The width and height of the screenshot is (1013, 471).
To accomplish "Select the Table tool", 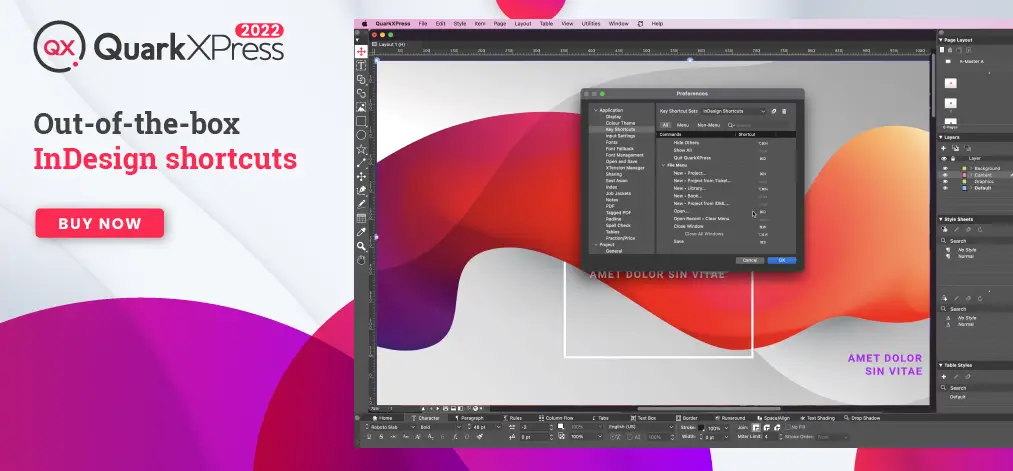I will pos(361,218).
